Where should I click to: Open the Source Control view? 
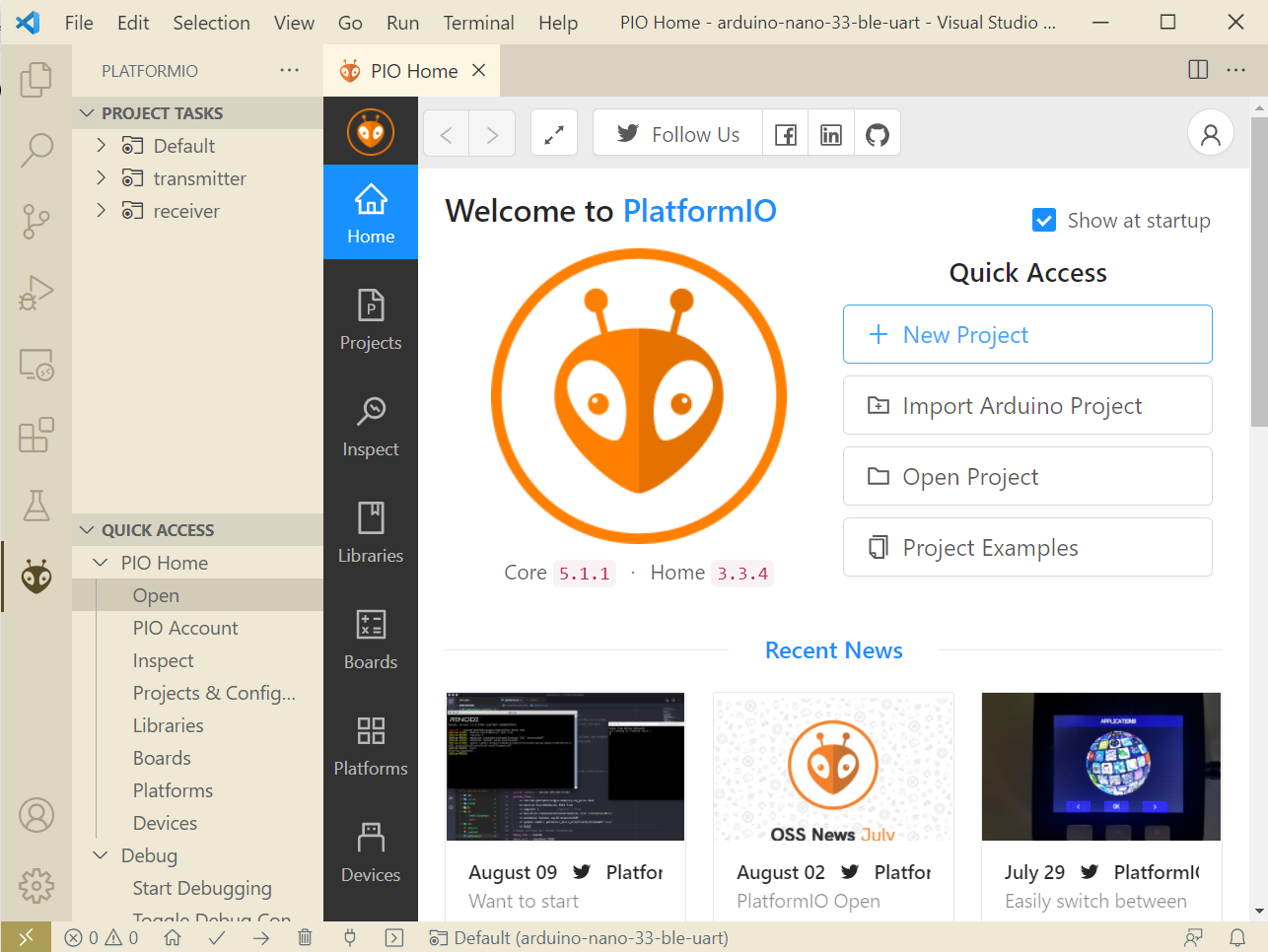[x=36, y=222]
